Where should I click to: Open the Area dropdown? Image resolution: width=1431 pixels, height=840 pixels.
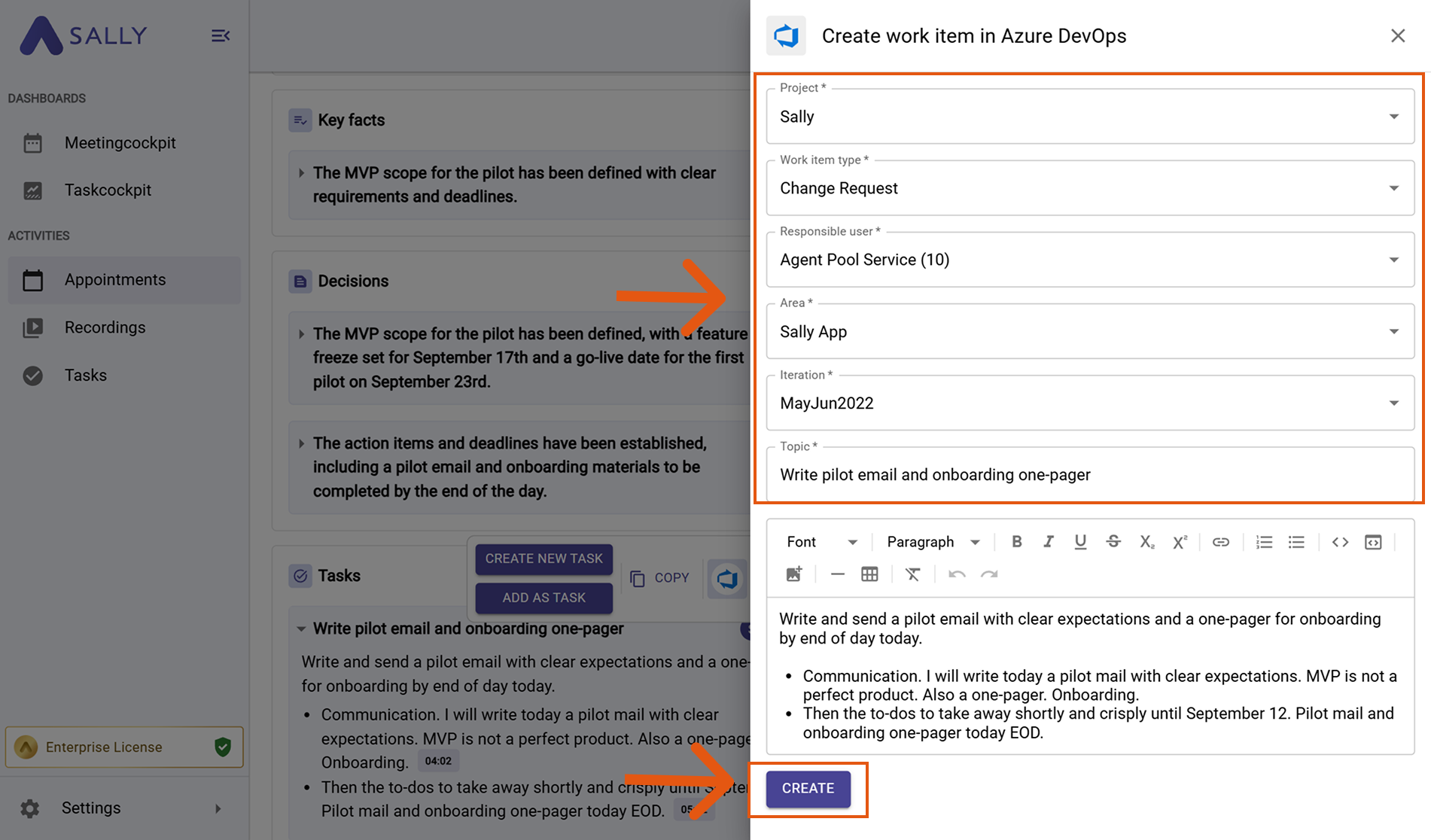point(1090,332)
